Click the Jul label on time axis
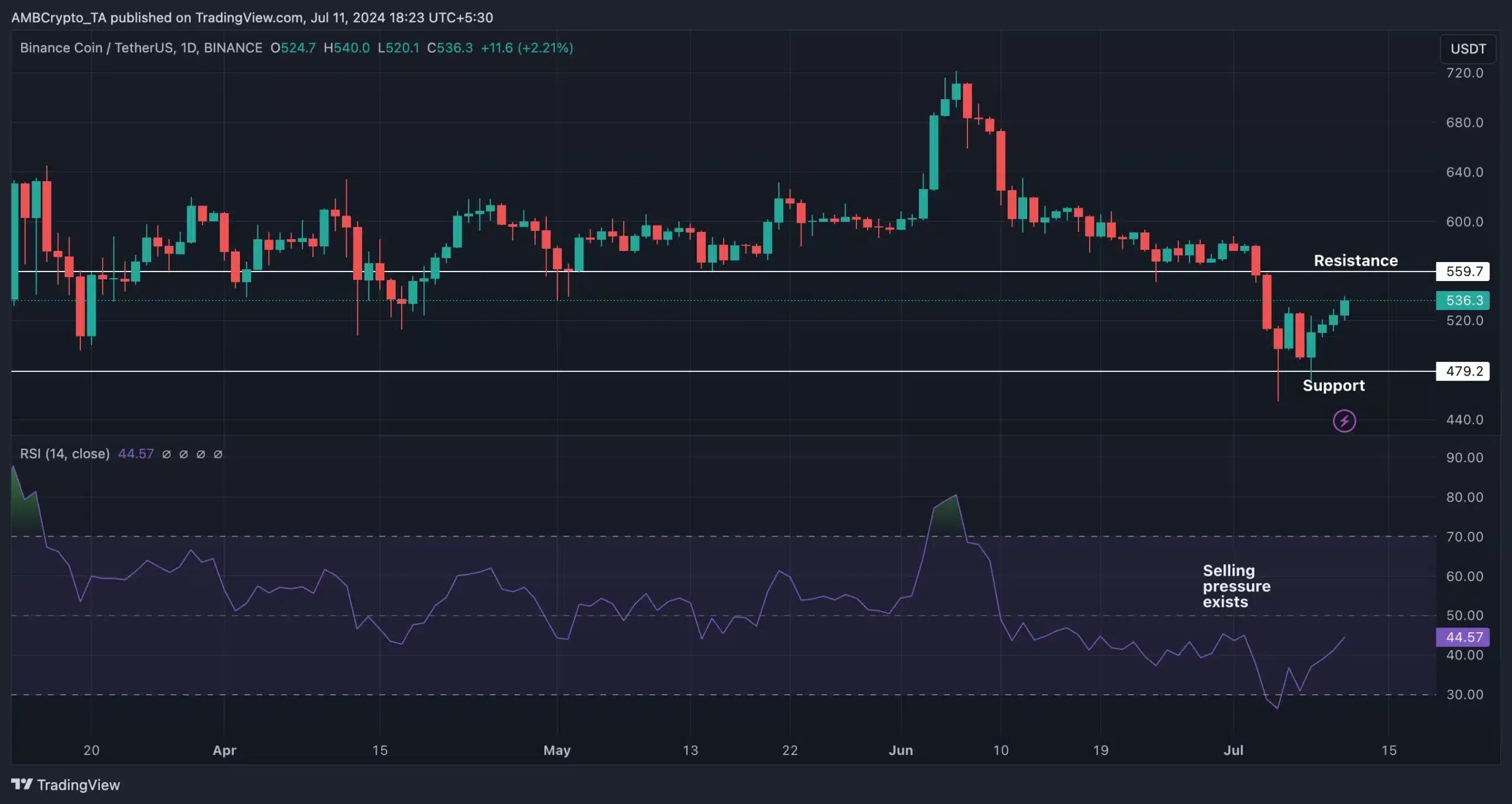The width and height of the screenshot is (1512, 804). [x=1233, y=750]
